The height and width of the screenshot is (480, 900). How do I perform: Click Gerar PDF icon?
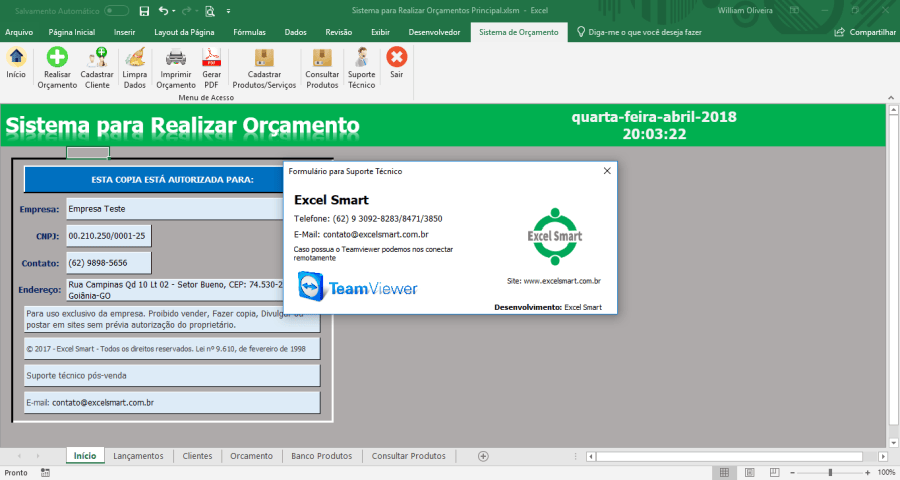(211, 57)
